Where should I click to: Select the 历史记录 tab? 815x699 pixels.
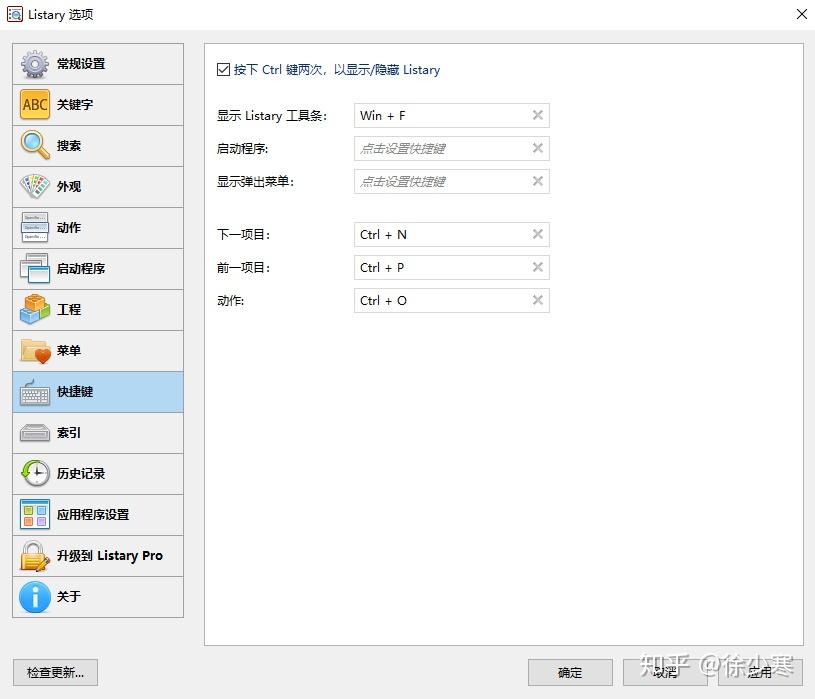[98, 474]
